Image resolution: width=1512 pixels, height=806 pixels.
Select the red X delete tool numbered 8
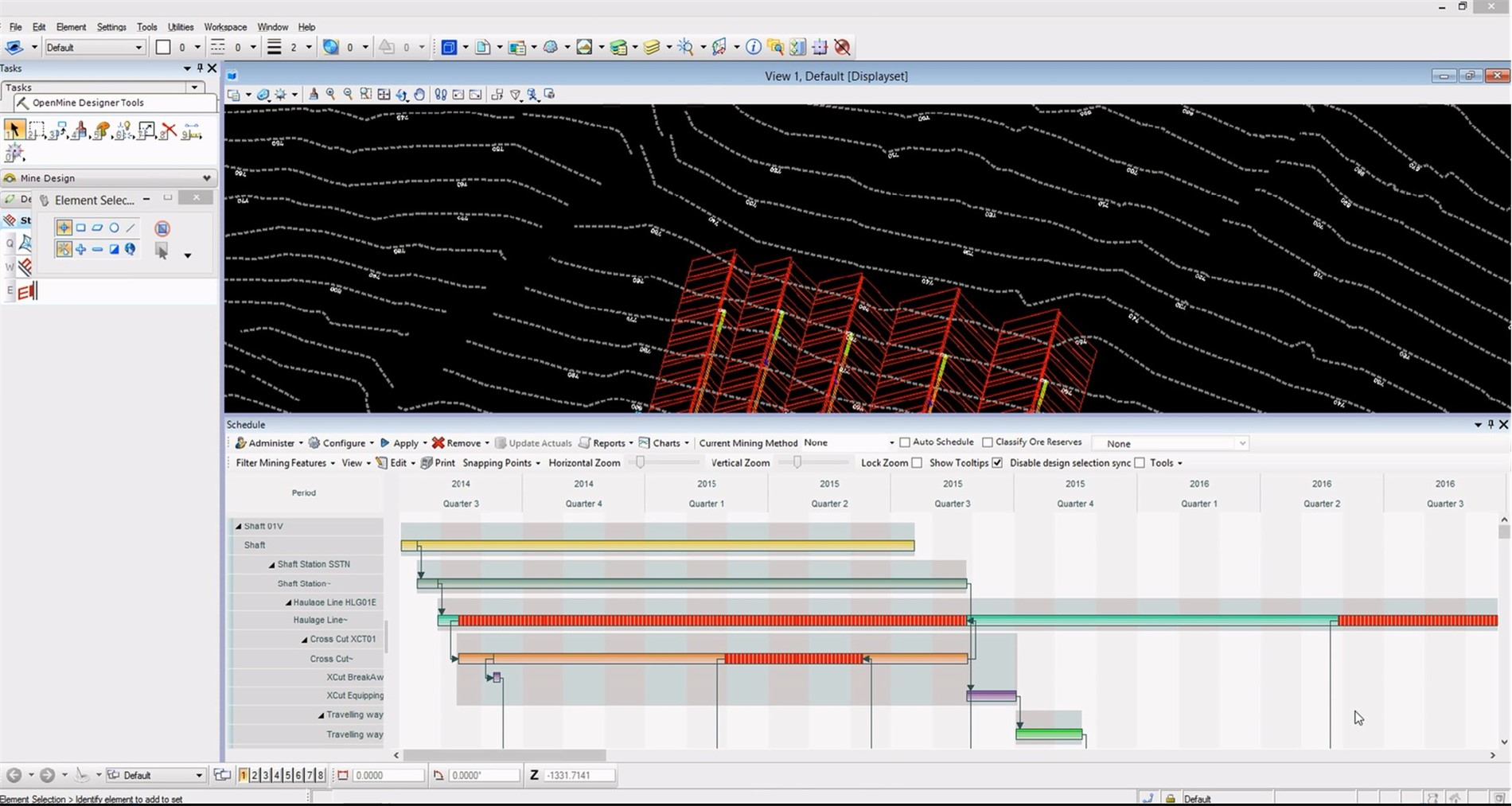click(168, 130)
